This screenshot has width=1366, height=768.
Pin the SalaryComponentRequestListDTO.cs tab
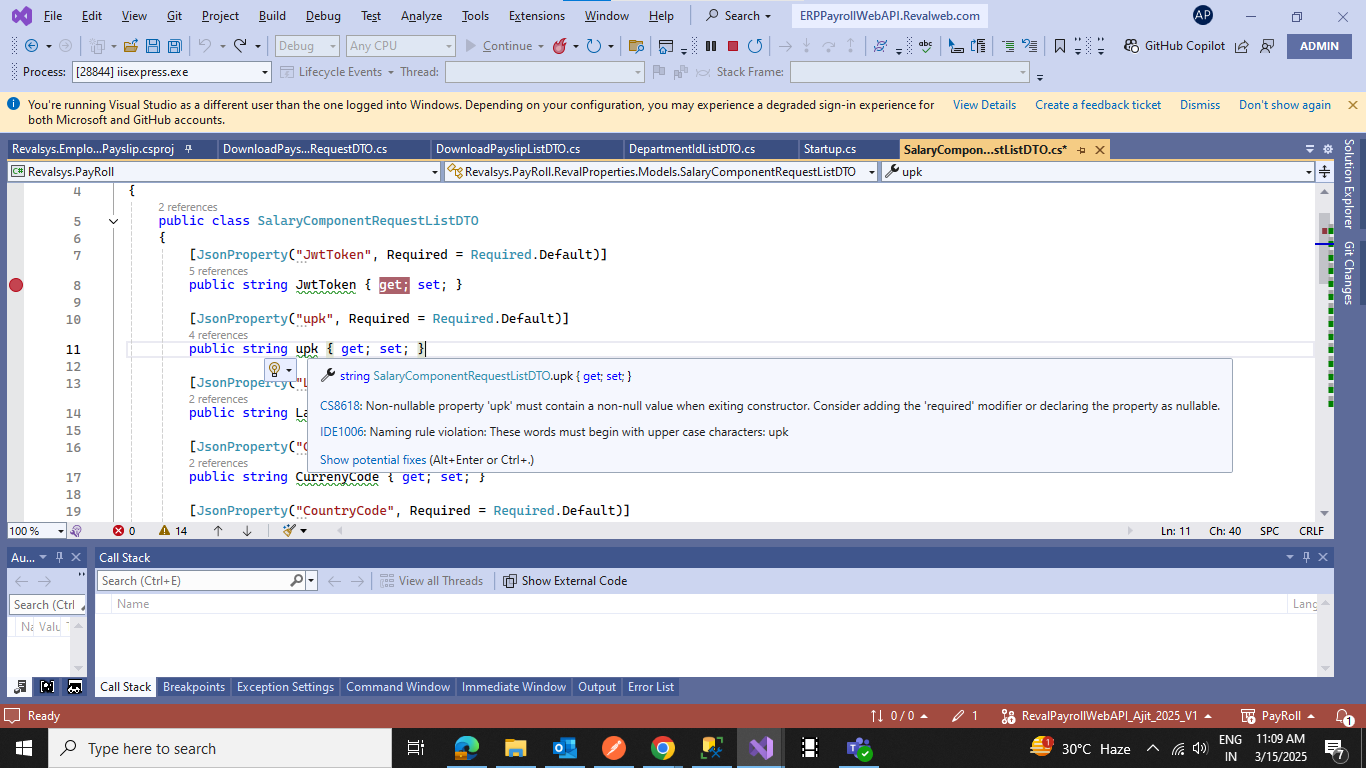pyautogui.click(x=1081, y=150)
